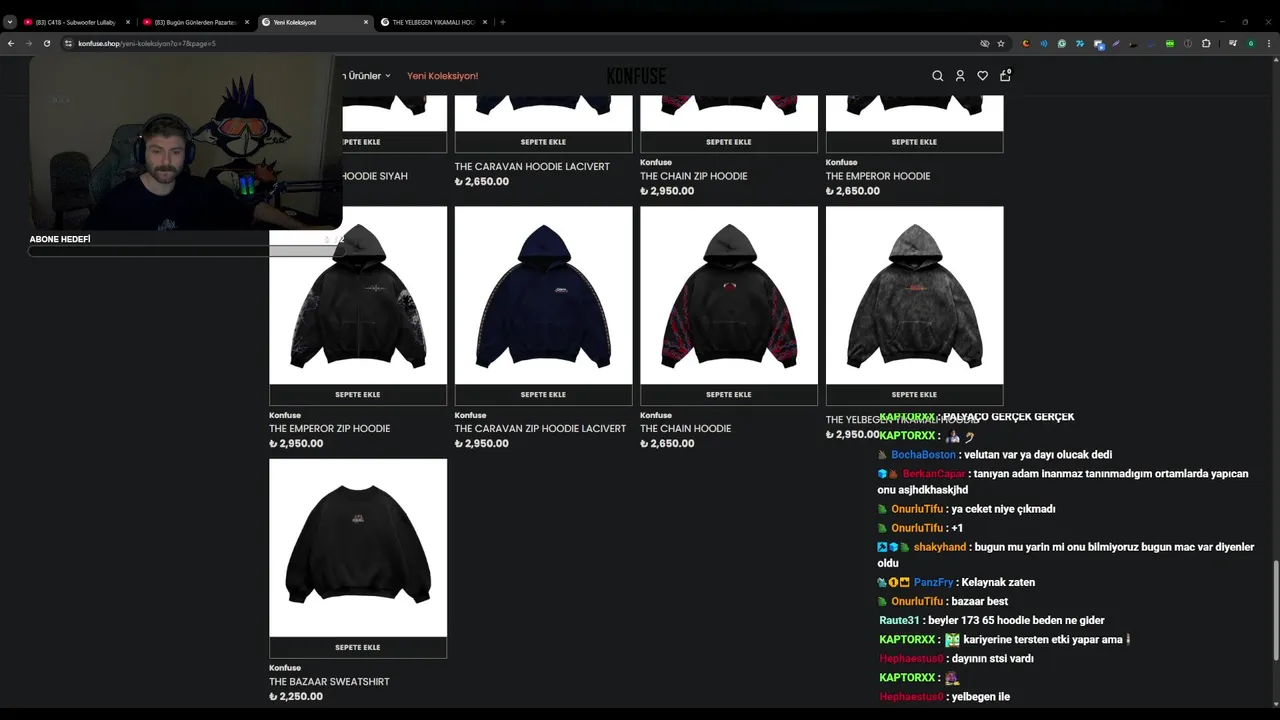
Task: Open THE BAZAAR SWEATSHIRT title link
Action: [x=329, y=682]
